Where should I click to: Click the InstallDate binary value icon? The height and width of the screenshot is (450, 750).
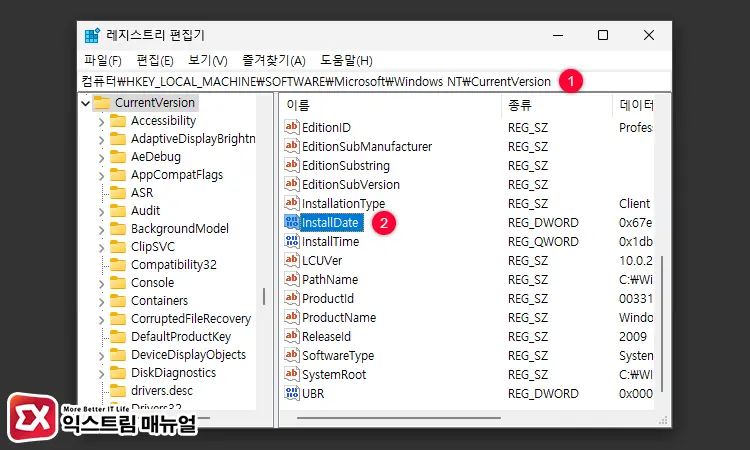(292, 222)
